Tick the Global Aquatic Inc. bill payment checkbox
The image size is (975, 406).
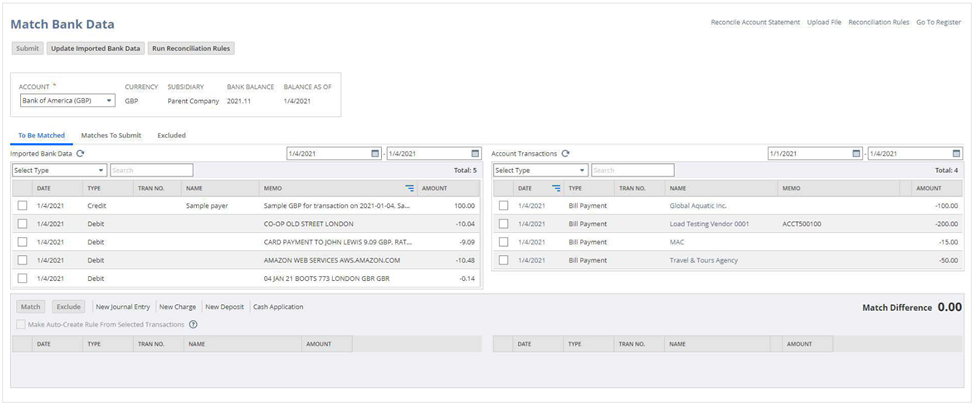click(503, 206)
